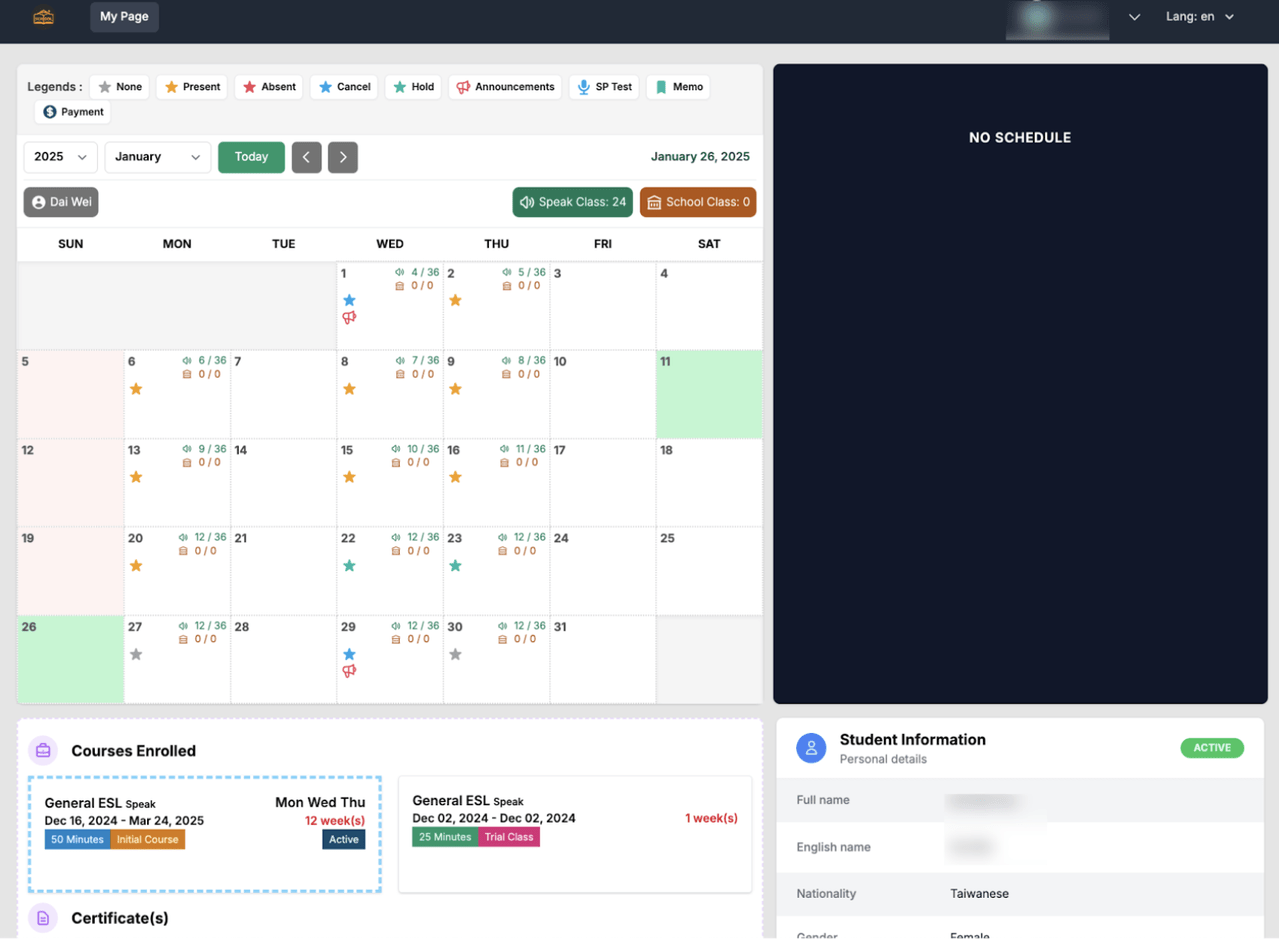1279x939 pixels.
Task: Select the General ESL Initial Course card
Action: click(x=205, y=834)
